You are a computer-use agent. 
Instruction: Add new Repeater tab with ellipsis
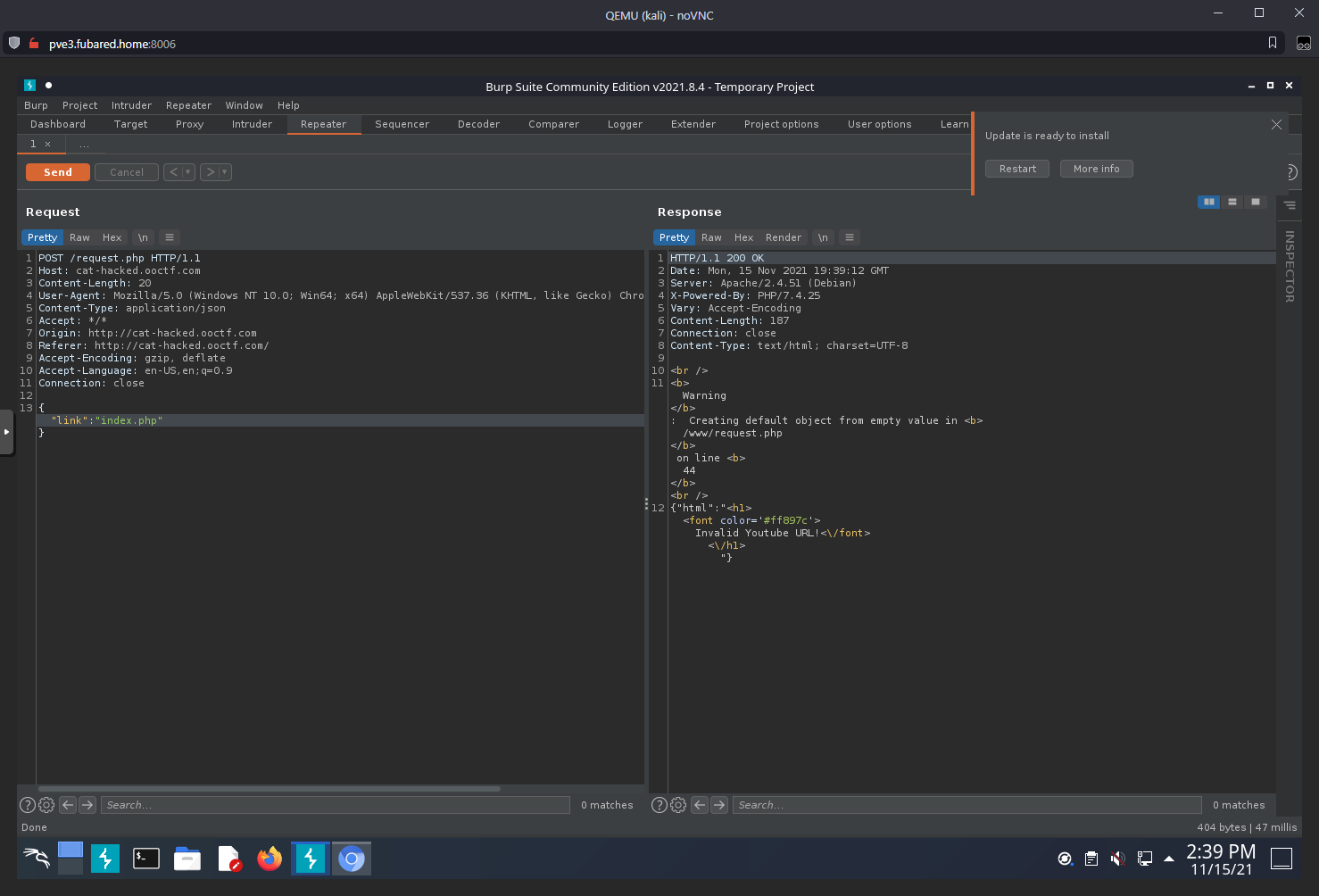84,144
